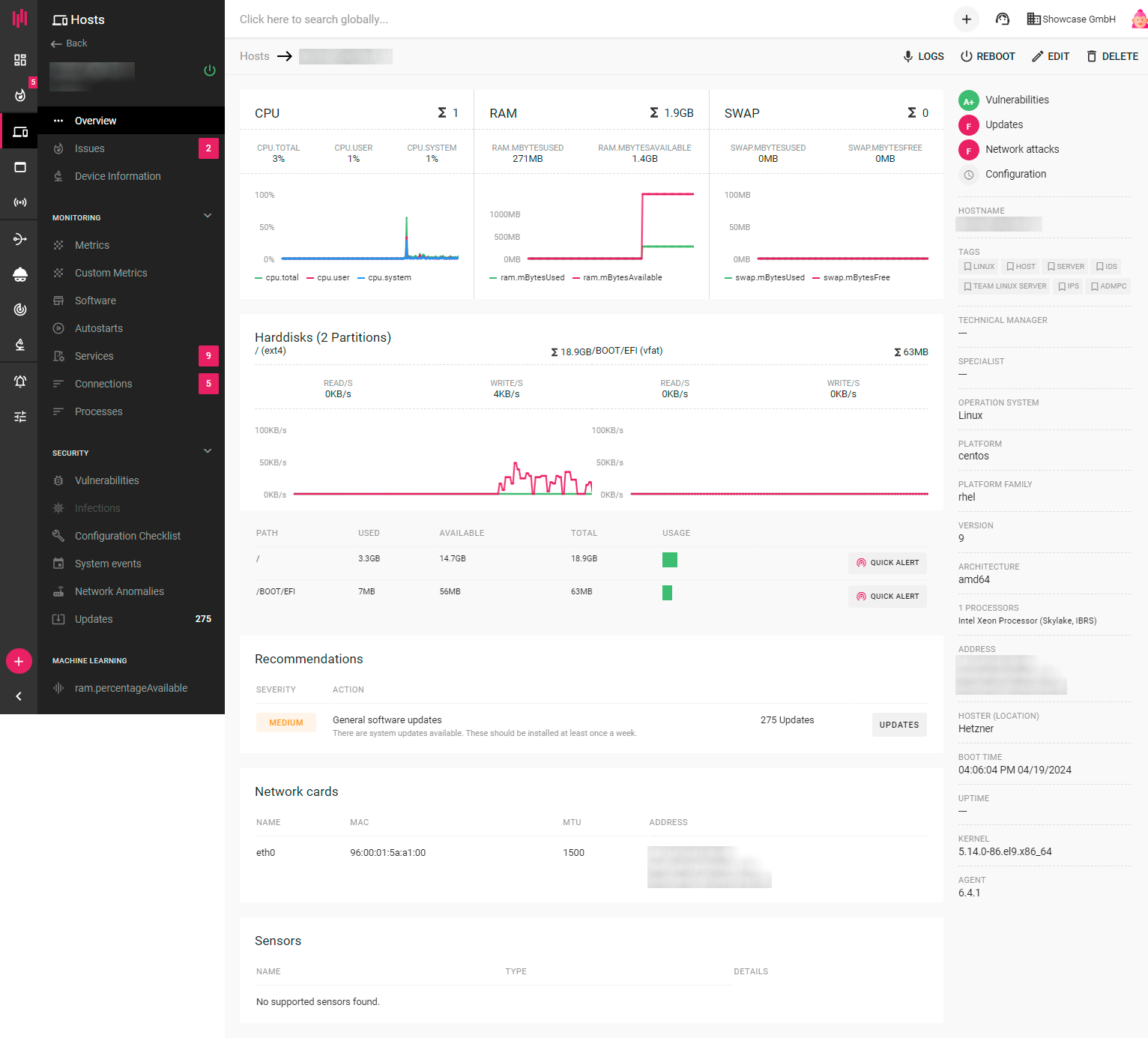Collapse the Security section chevron

[x=208, y=451]
